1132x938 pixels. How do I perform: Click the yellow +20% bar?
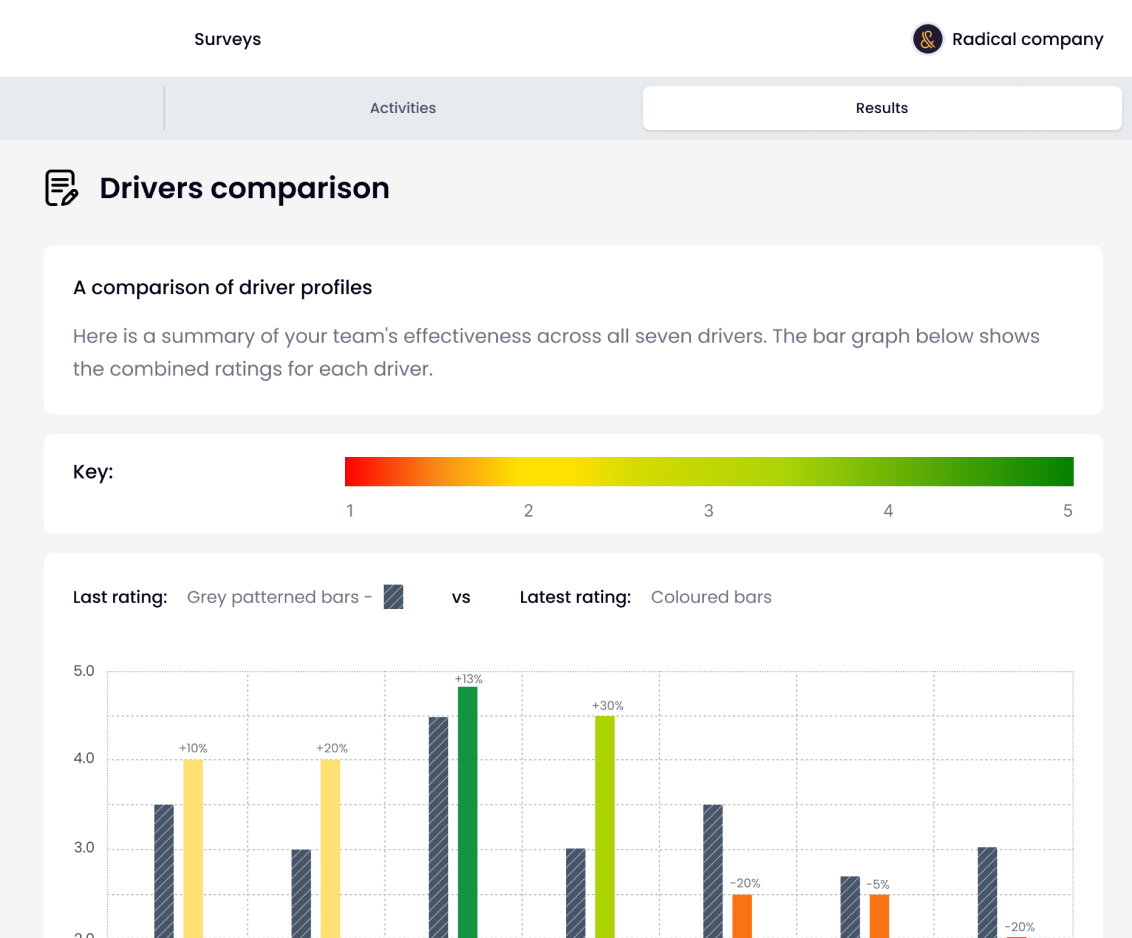pyautogui.click(x=330, y=847)
